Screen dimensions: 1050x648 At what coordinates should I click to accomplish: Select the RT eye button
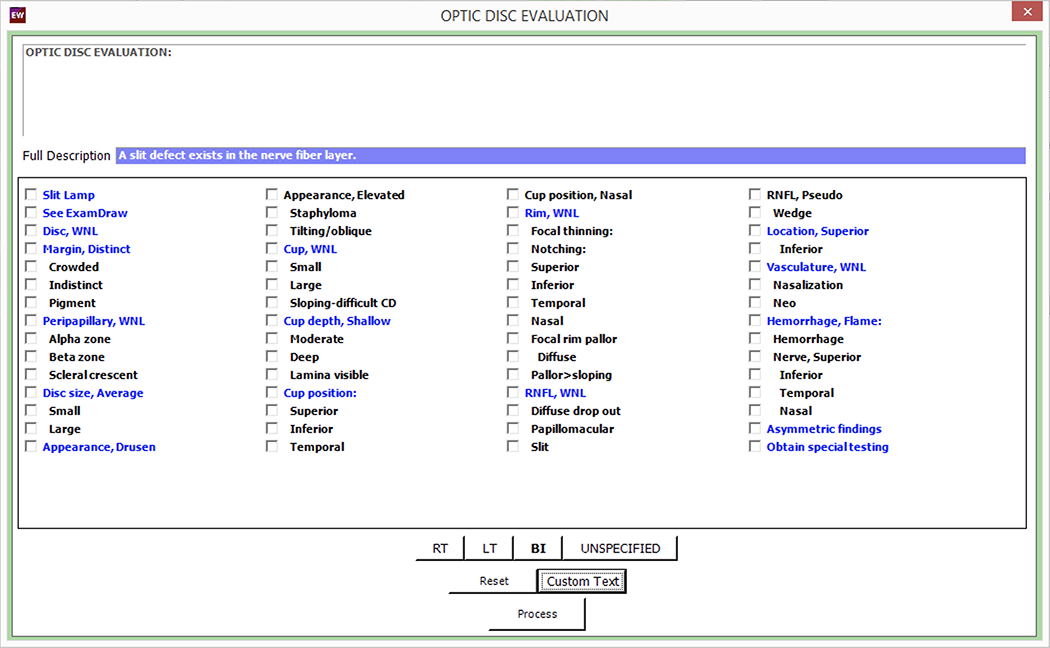coord(440,548)
